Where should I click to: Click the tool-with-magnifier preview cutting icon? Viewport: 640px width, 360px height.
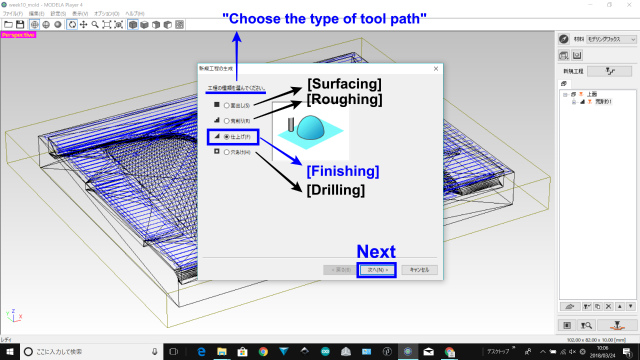(587, 325)
